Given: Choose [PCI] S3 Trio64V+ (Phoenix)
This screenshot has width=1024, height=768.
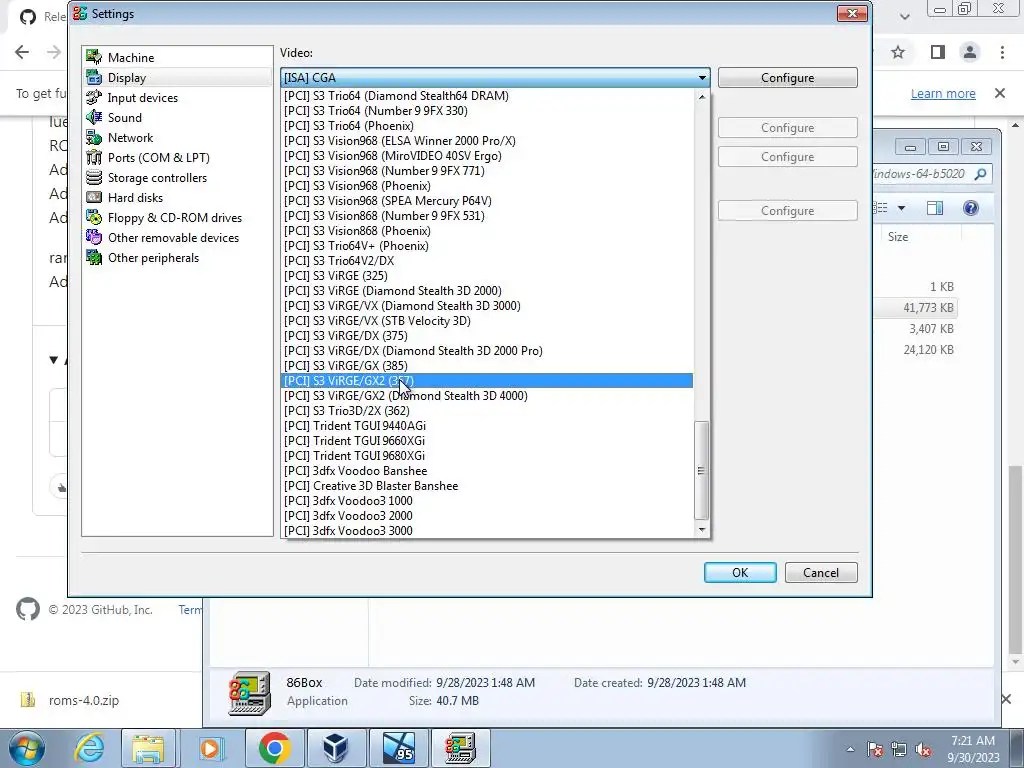Looking at the screenshot, I should (487, 246).
